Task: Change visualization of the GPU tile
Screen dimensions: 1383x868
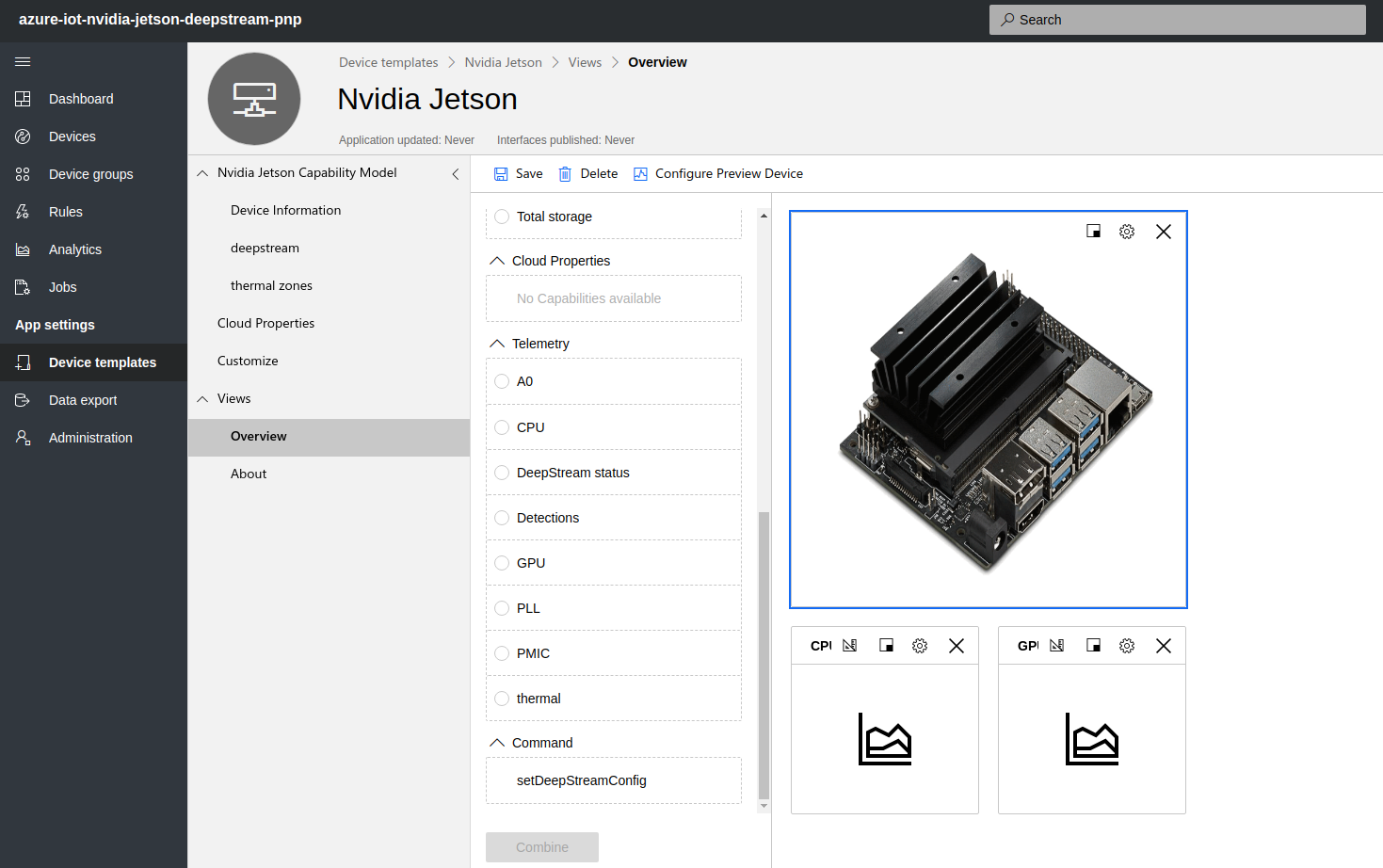Action: pos(1057,646)
